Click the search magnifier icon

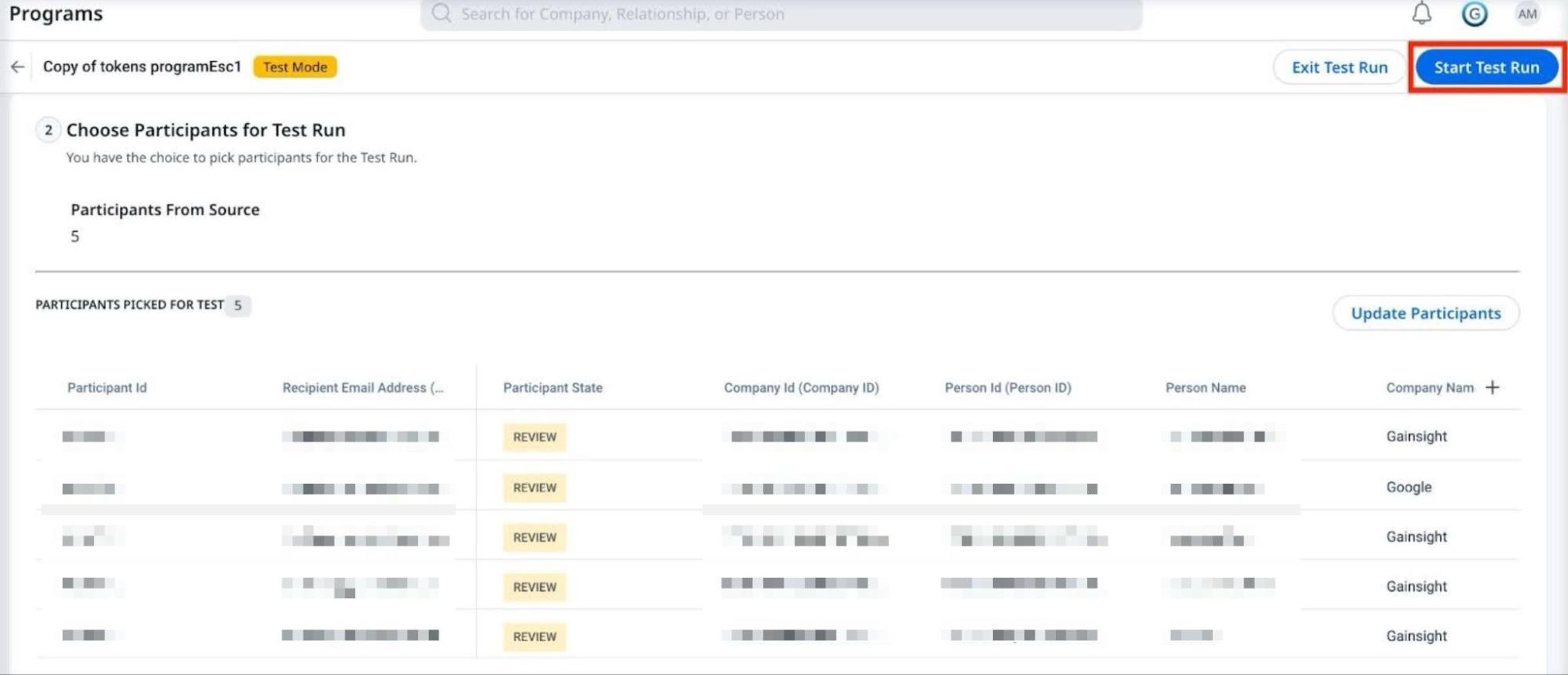(442, 13)
